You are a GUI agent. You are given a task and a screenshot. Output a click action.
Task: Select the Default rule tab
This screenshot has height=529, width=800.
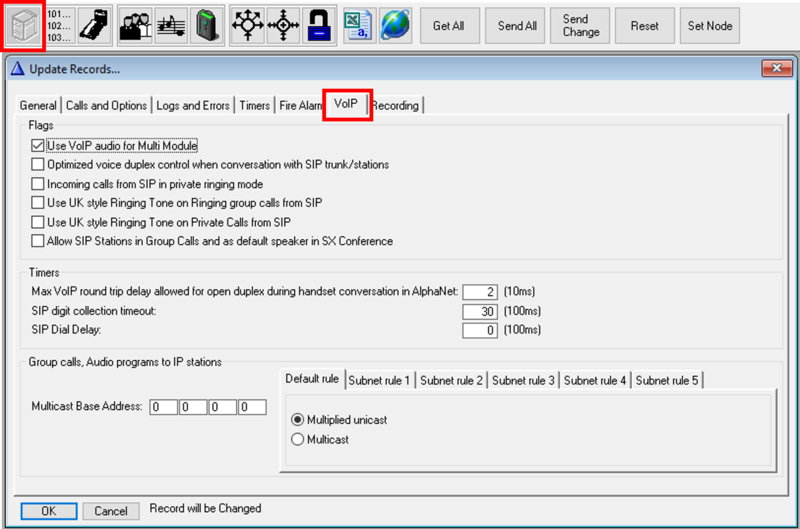click(312, 379)
